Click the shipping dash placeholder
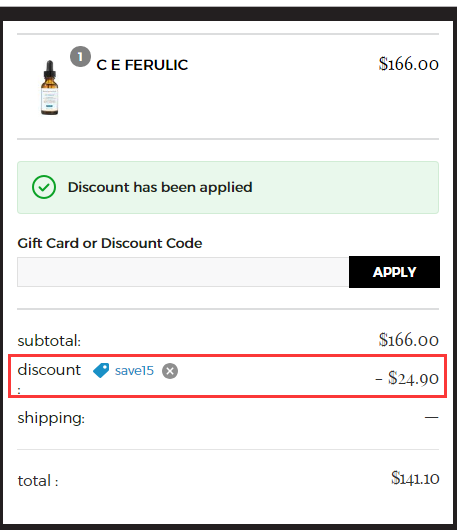Viewport: 457px width, 530px height. 432,418
